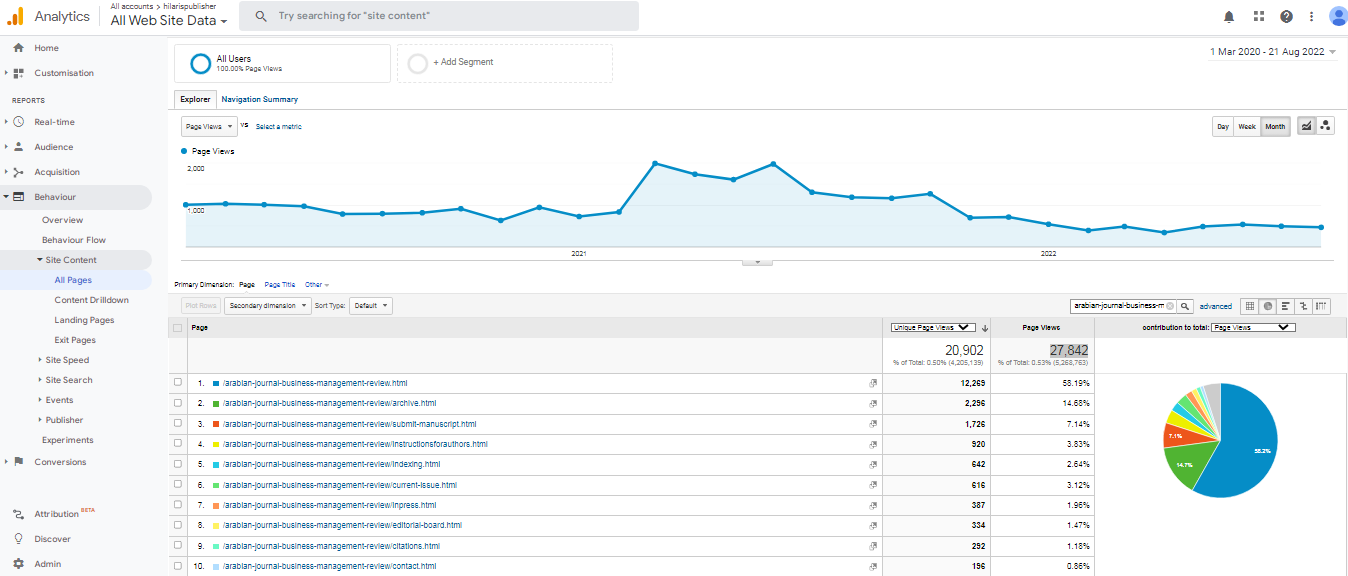Switch to data table grid view icon
The height and width of the screenshot is (576, 1348).
point(1249,306)
